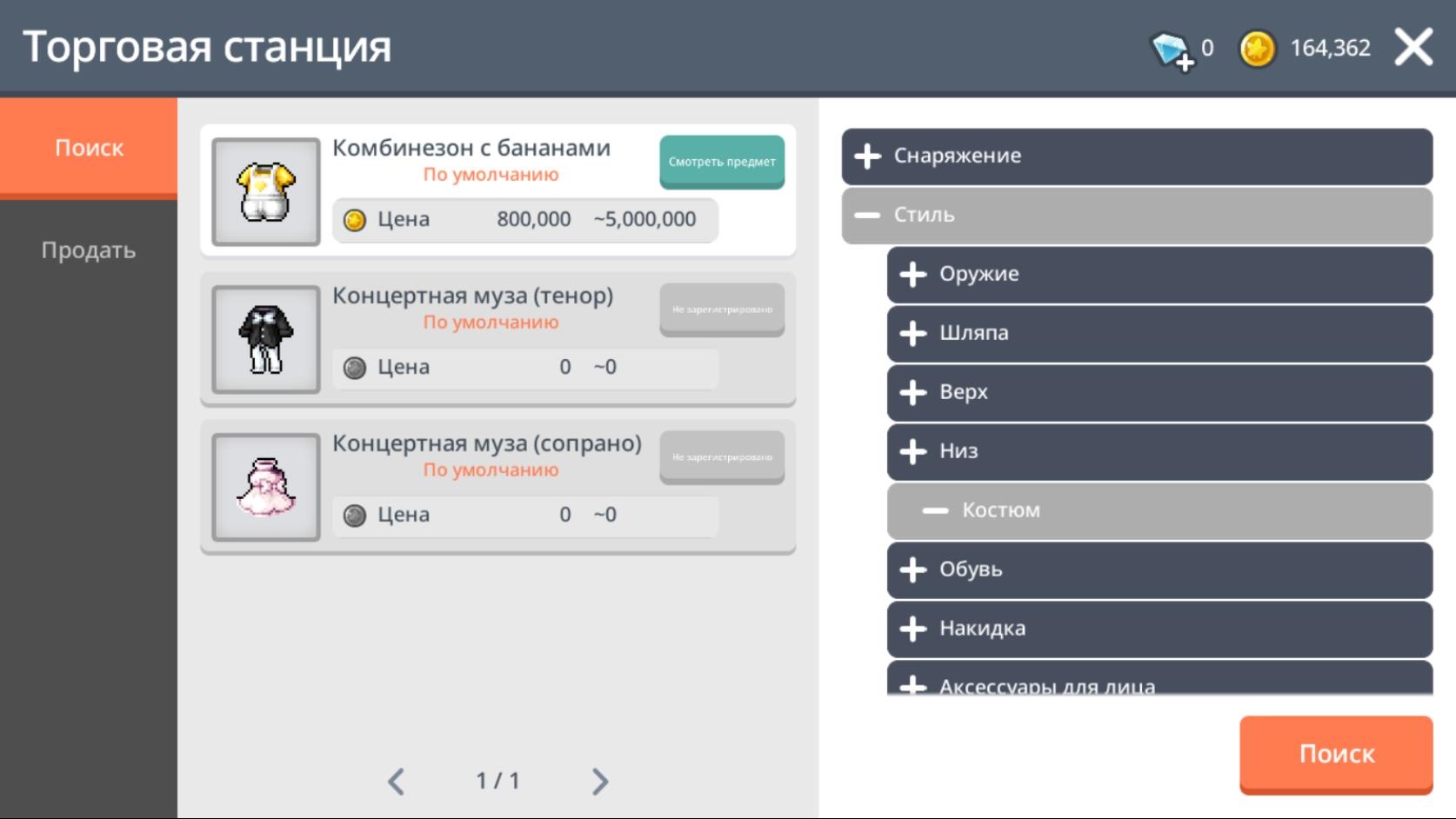Expand the Аксессуары для лица subcategory

click(x=1159, y=678)
